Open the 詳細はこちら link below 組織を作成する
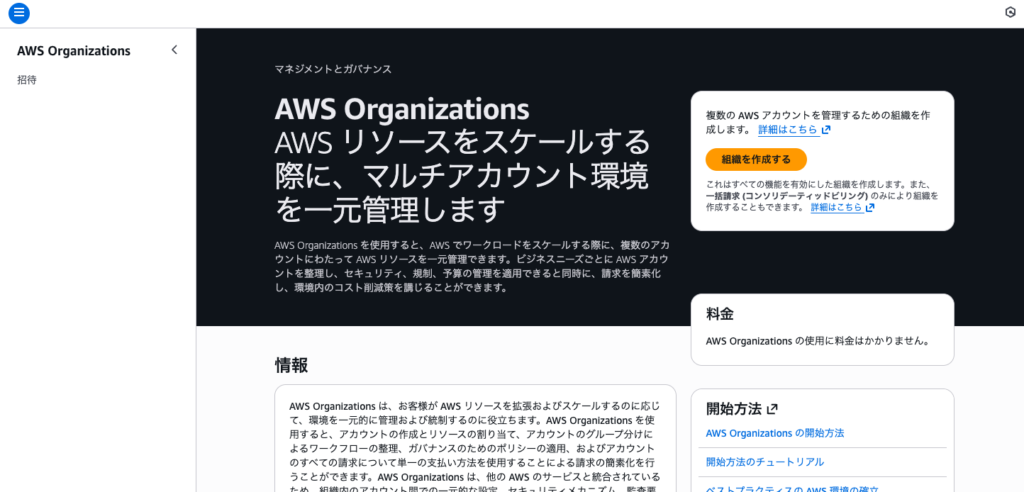This screenshot has width=1024, height=492. [836, 208]
